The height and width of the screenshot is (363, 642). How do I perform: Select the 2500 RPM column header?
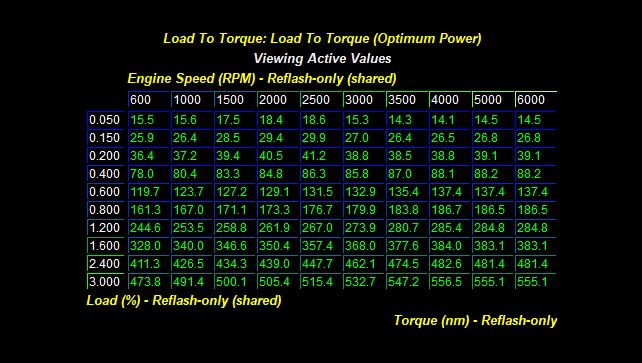321,99
